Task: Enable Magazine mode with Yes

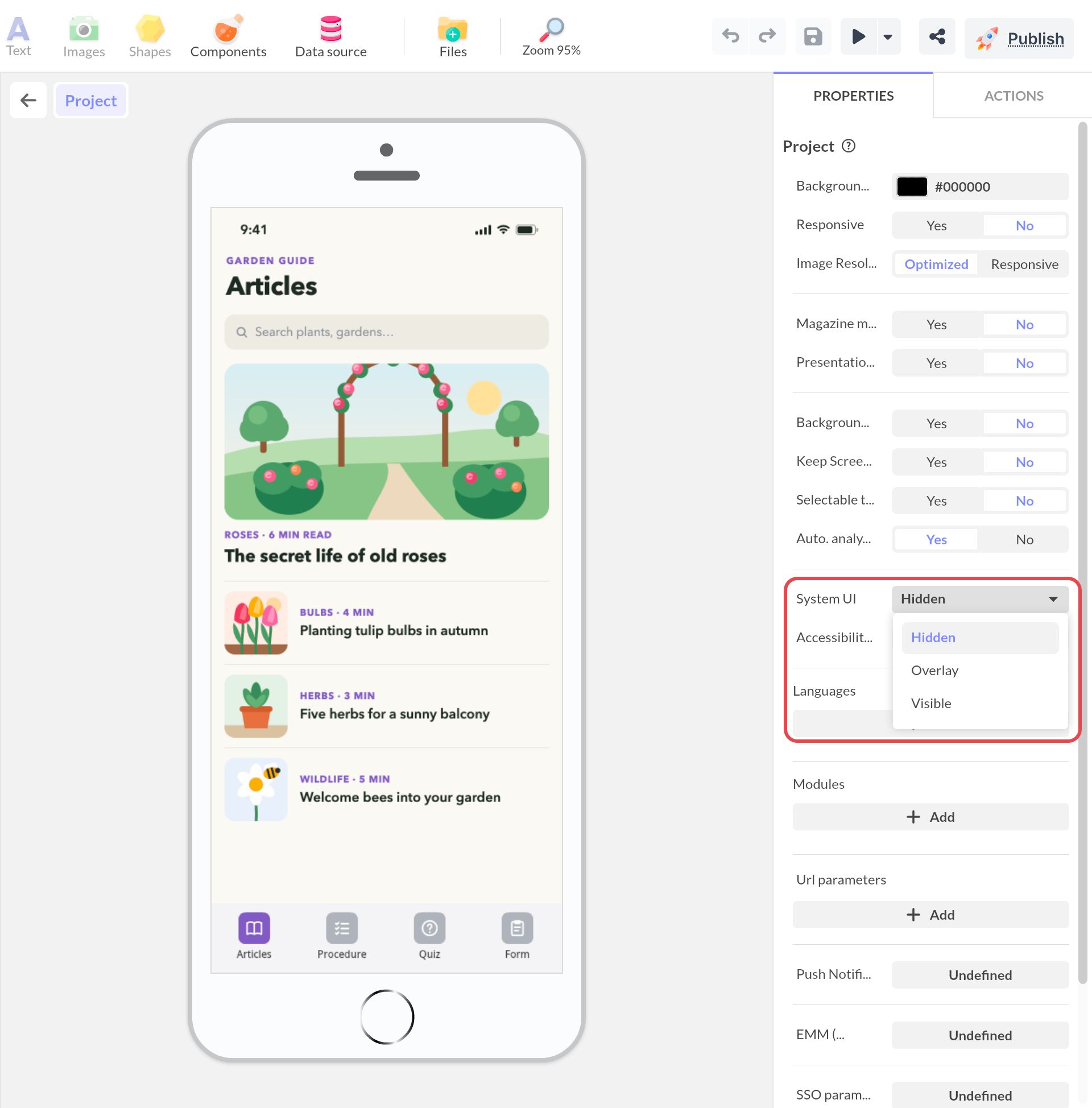Action: (x=936, y=325)
